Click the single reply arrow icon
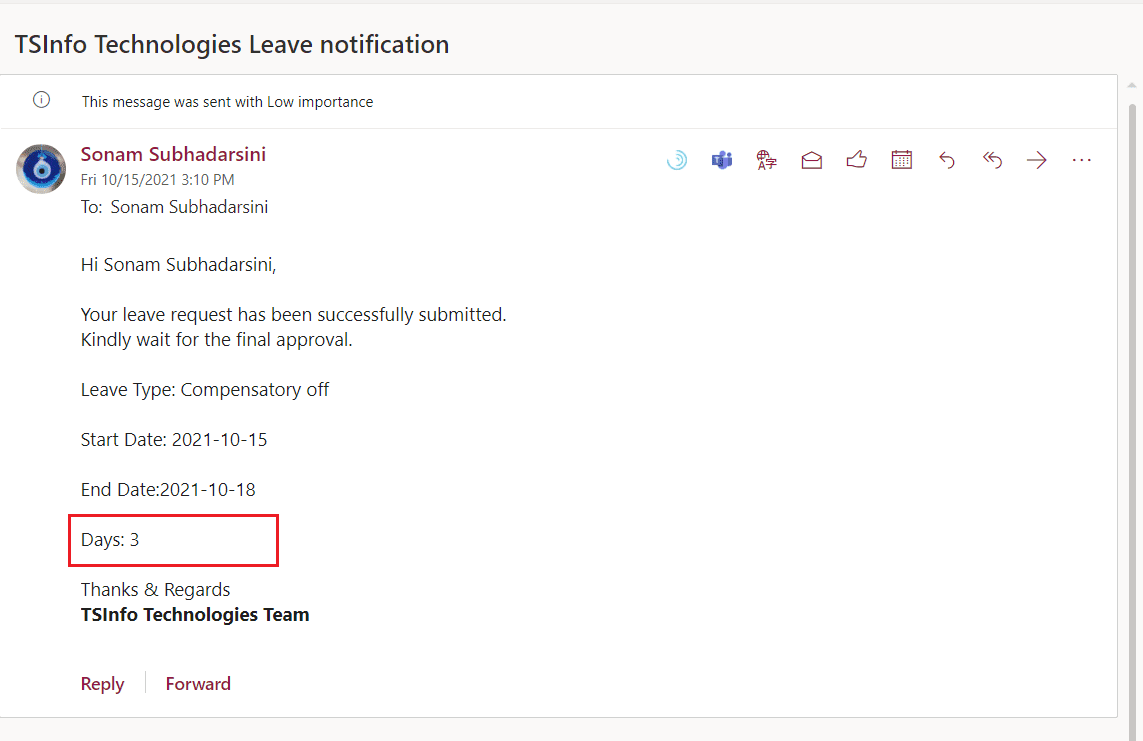This screenshot has height=741, width=1143. coord(947,160)
